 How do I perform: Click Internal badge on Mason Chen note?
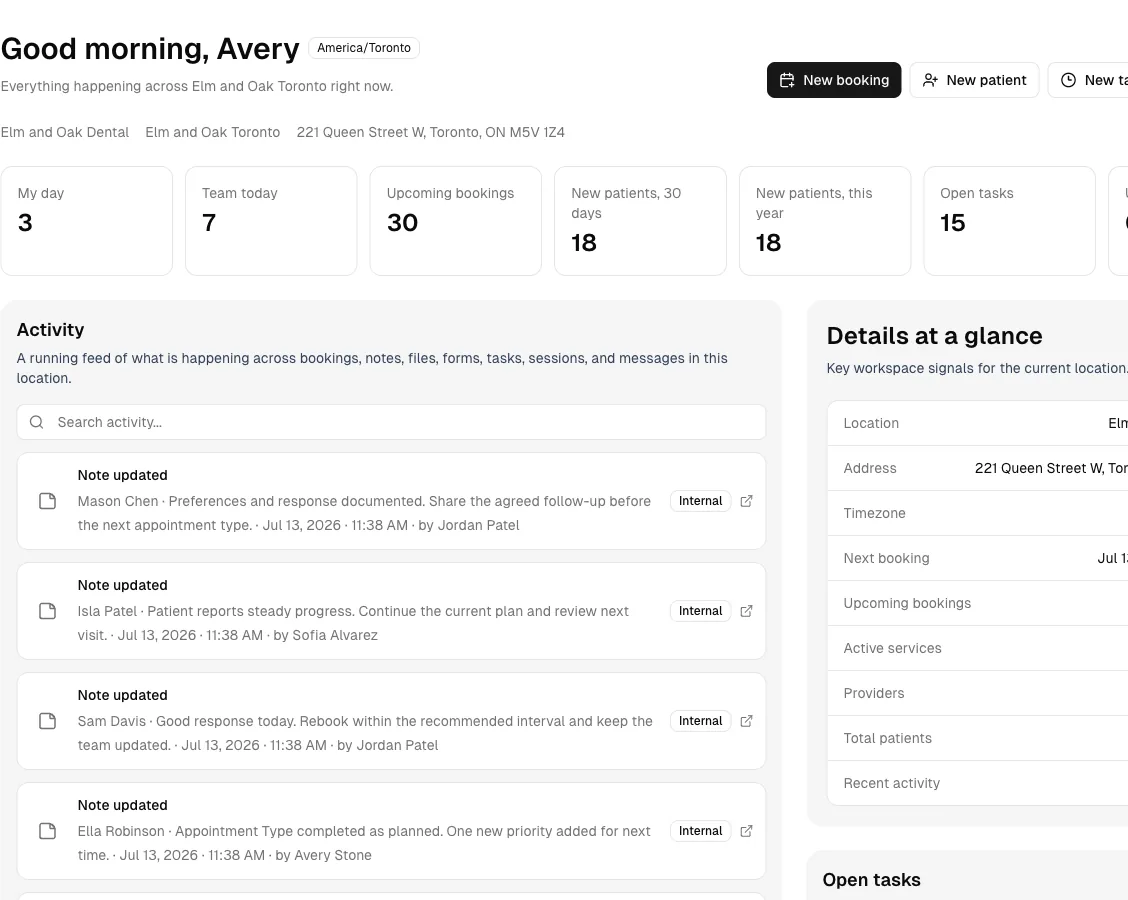(x=700, y=501)
